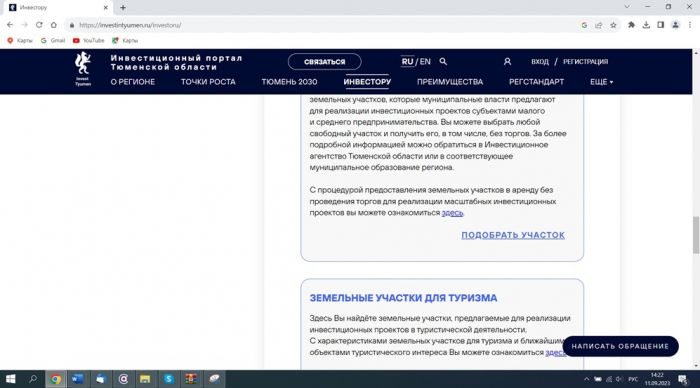Open the browser home page icon

coord(54,25)
